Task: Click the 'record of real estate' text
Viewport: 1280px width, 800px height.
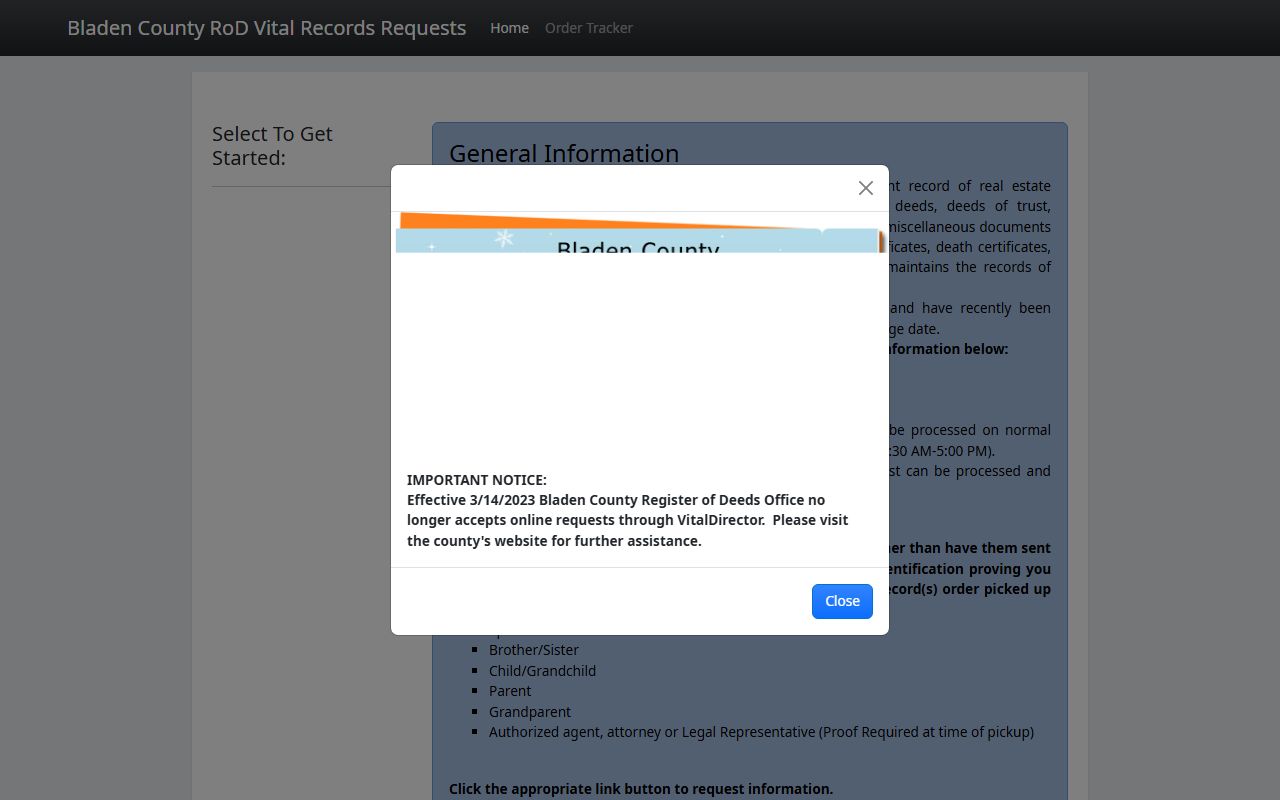Action: point(970,186)
